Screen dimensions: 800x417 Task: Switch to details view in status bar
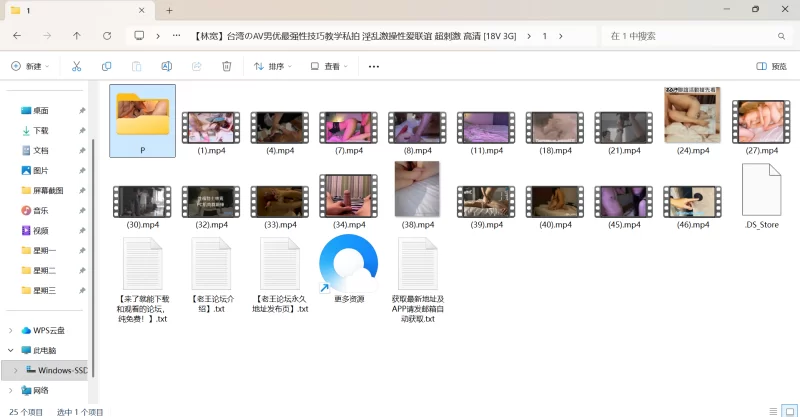pos(773,410)
